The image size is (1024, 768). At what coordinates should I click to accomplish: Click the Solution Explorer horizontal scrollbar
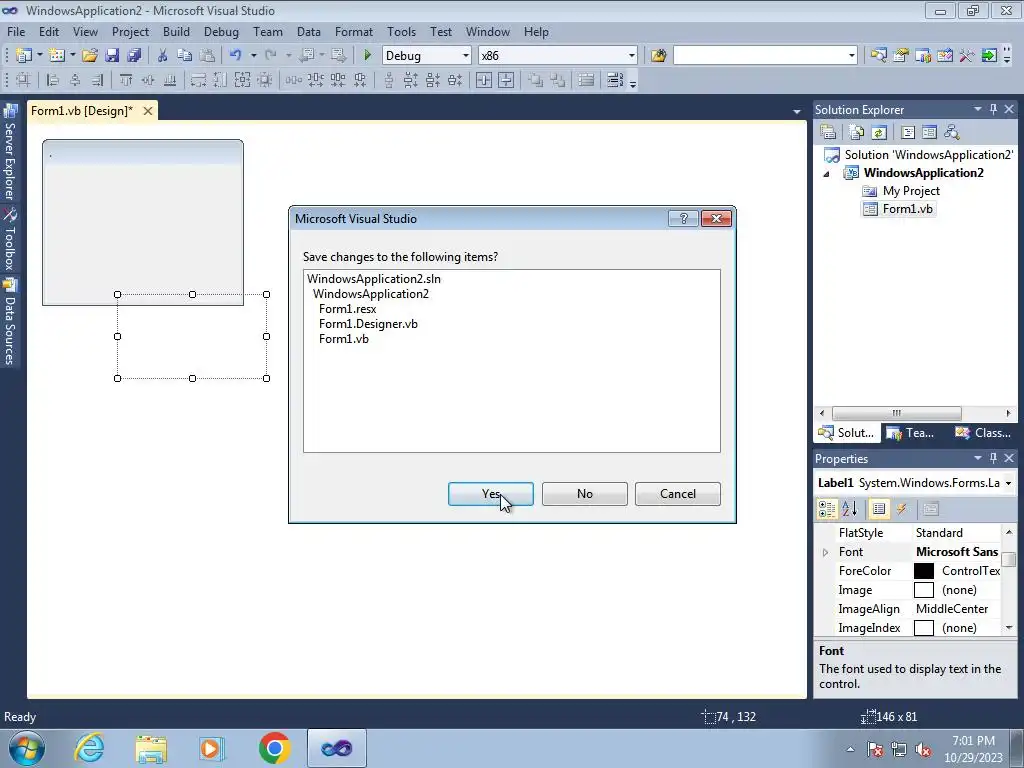pyautogui.click(x=915, y=413)
